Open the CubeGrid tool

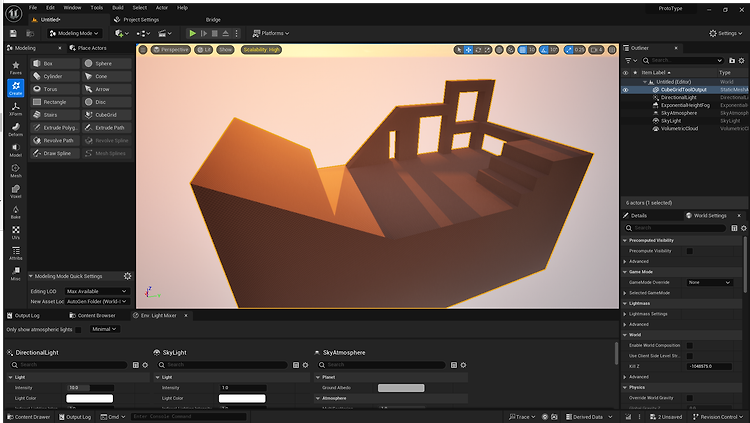click(x=107, y=115)
